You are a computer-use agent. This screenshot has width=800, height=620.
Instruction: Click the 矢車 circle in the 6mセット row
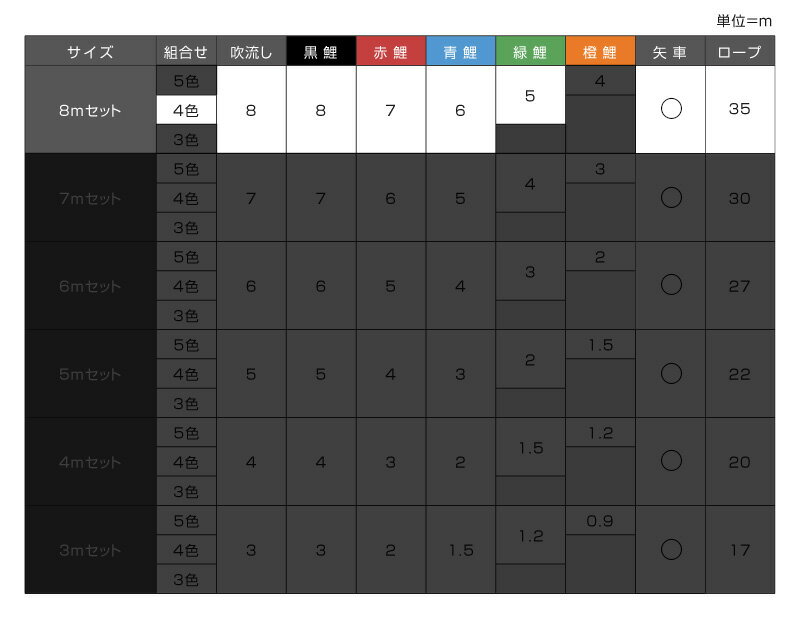(x=671, y=286)
